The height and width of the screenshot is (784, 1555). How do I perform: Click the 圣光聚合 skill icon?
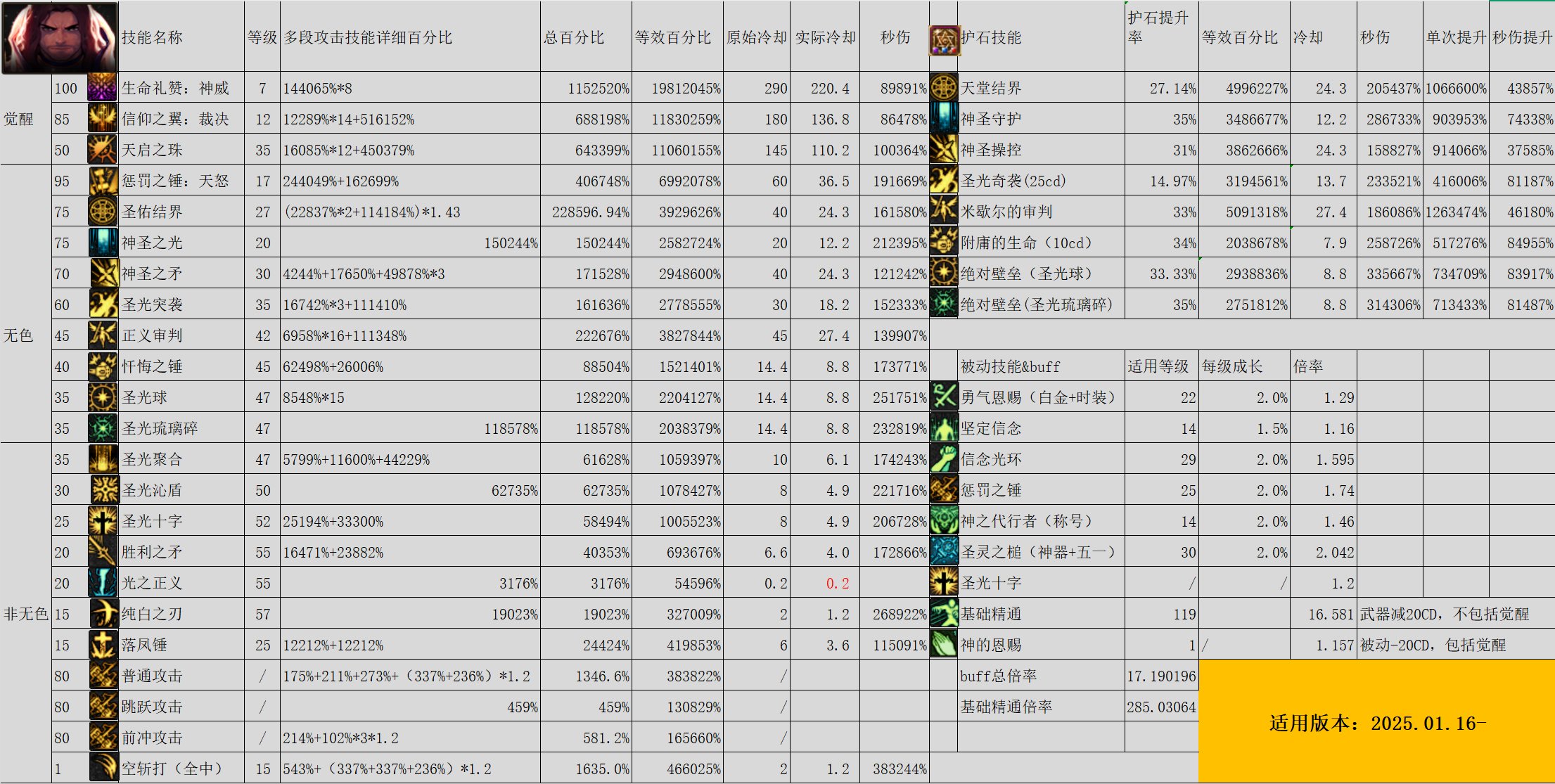point(103,459)
